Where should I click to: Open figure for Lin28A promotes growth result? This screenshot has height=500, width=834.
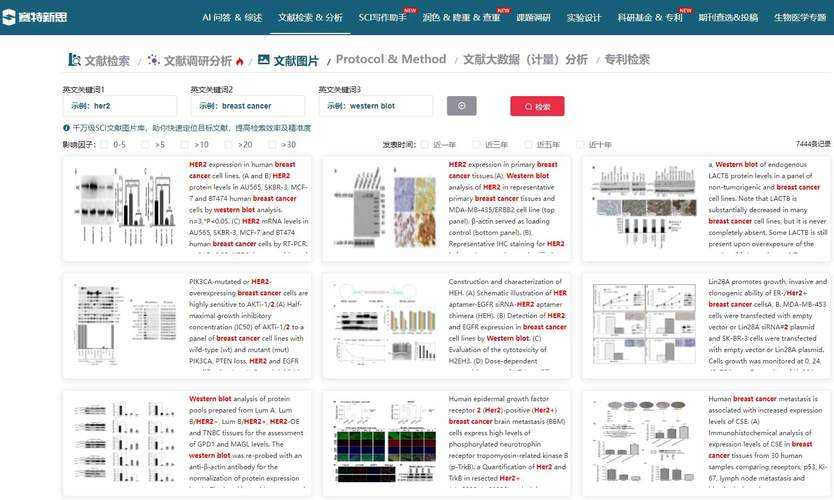(644, 324)
